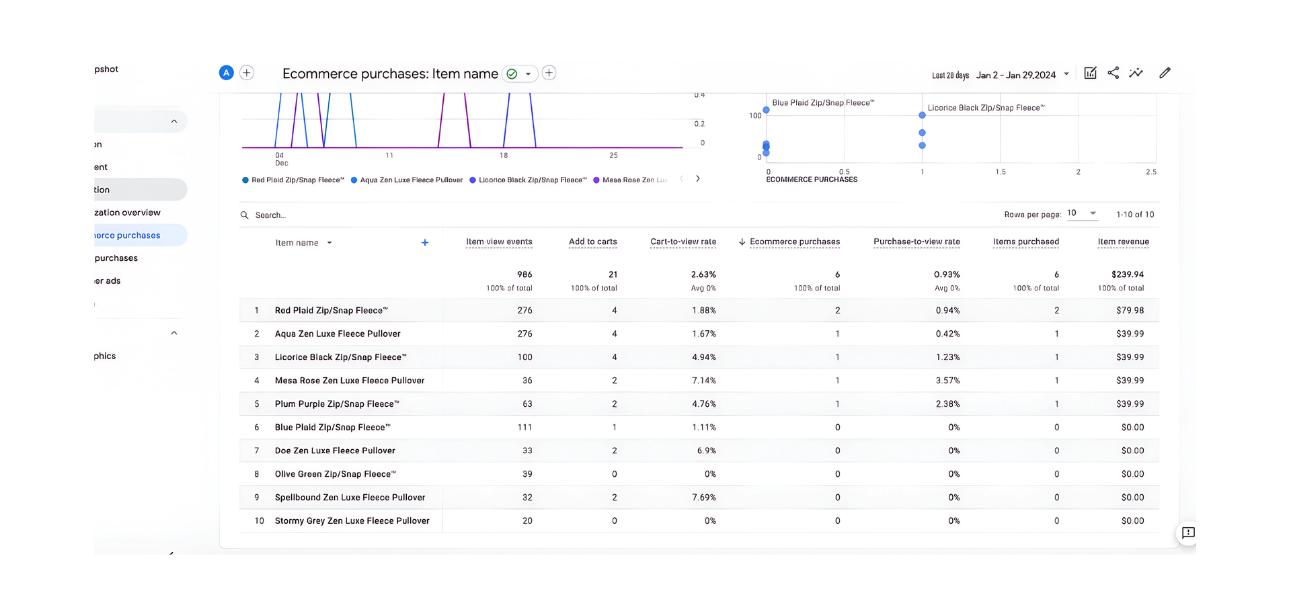Customize report with the pencil icon
Image resolution: width=1290 pixels, height=616 pixels.
1165,73
